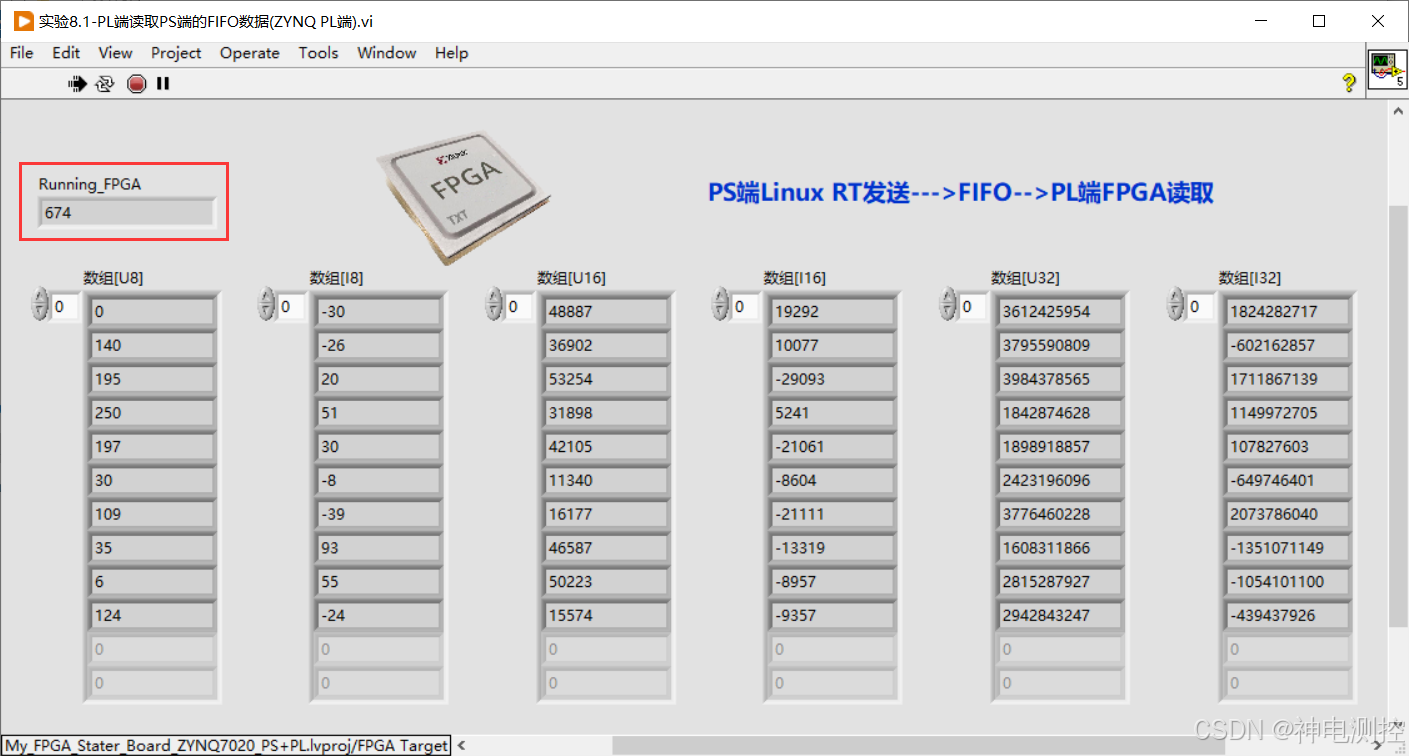Click the I16 array index stepper arrows
1409x756 pixels.
click(x=720, y=305)
